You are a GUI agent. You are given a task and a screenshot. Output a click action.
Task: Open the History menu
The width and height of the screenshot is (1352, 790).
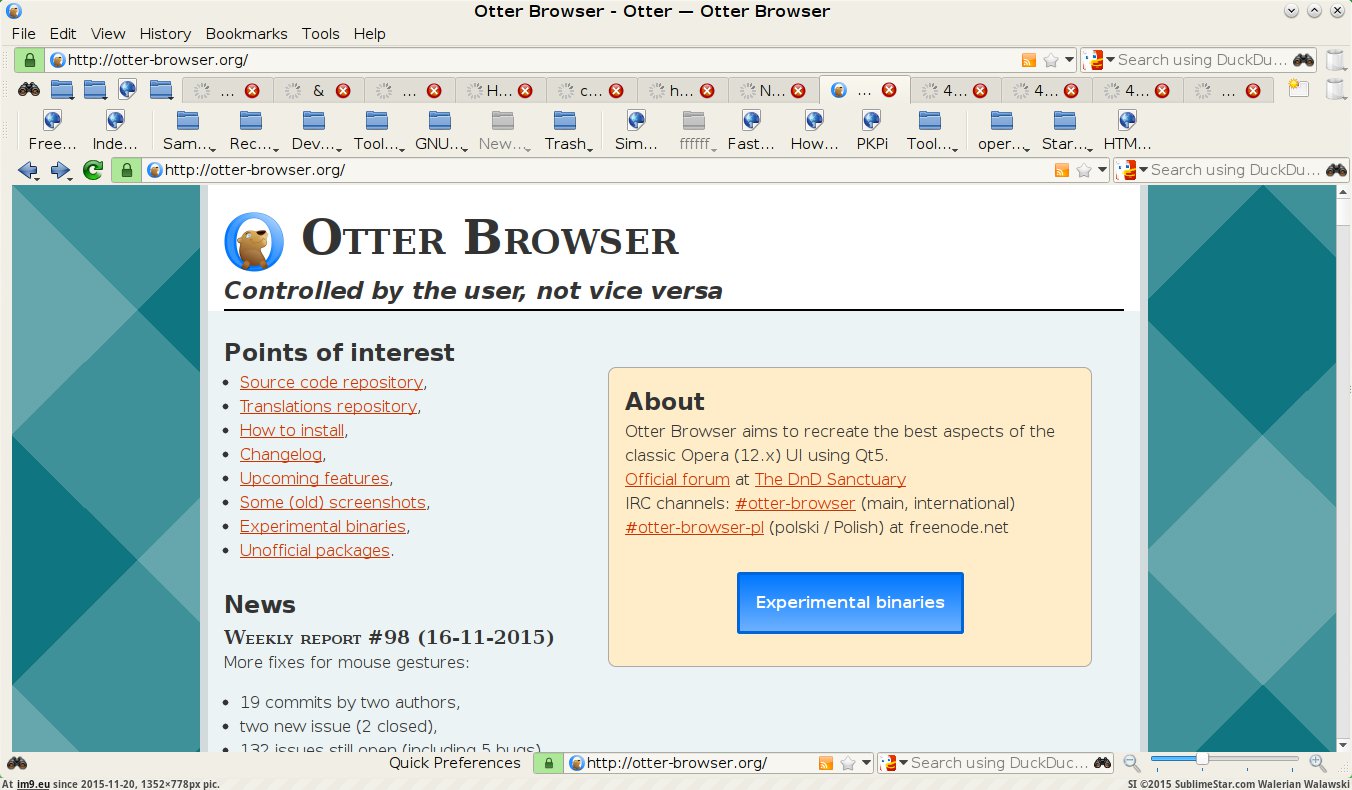[165, 33]
